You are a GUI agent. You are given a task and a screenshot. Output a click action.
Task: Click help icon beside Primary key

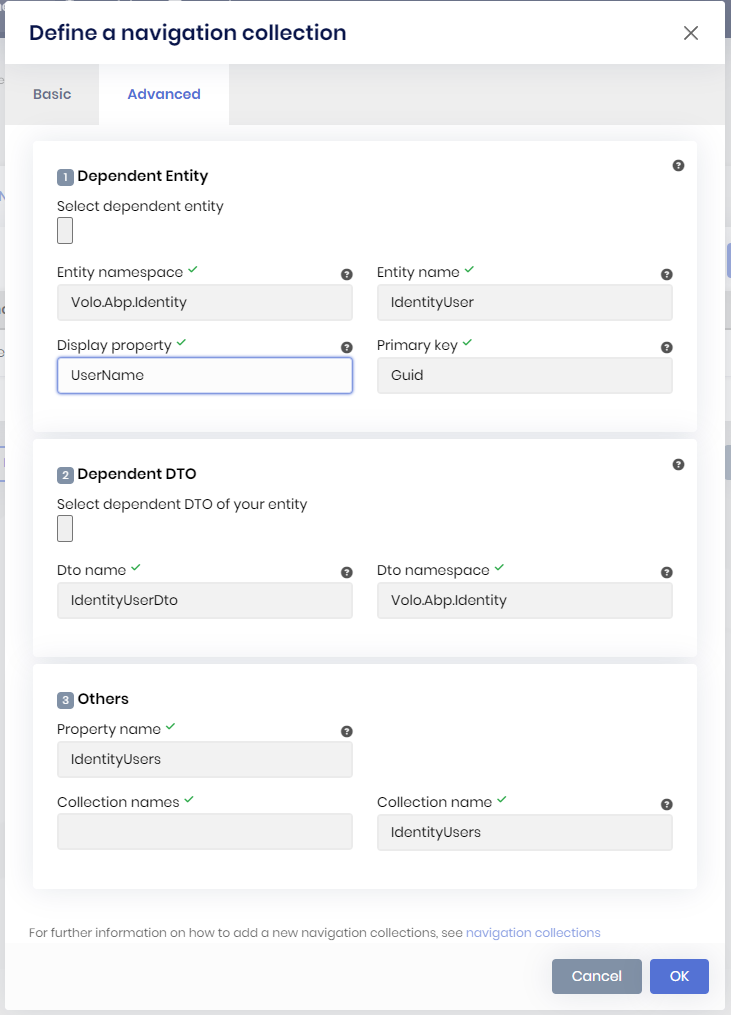pos(667,347)
